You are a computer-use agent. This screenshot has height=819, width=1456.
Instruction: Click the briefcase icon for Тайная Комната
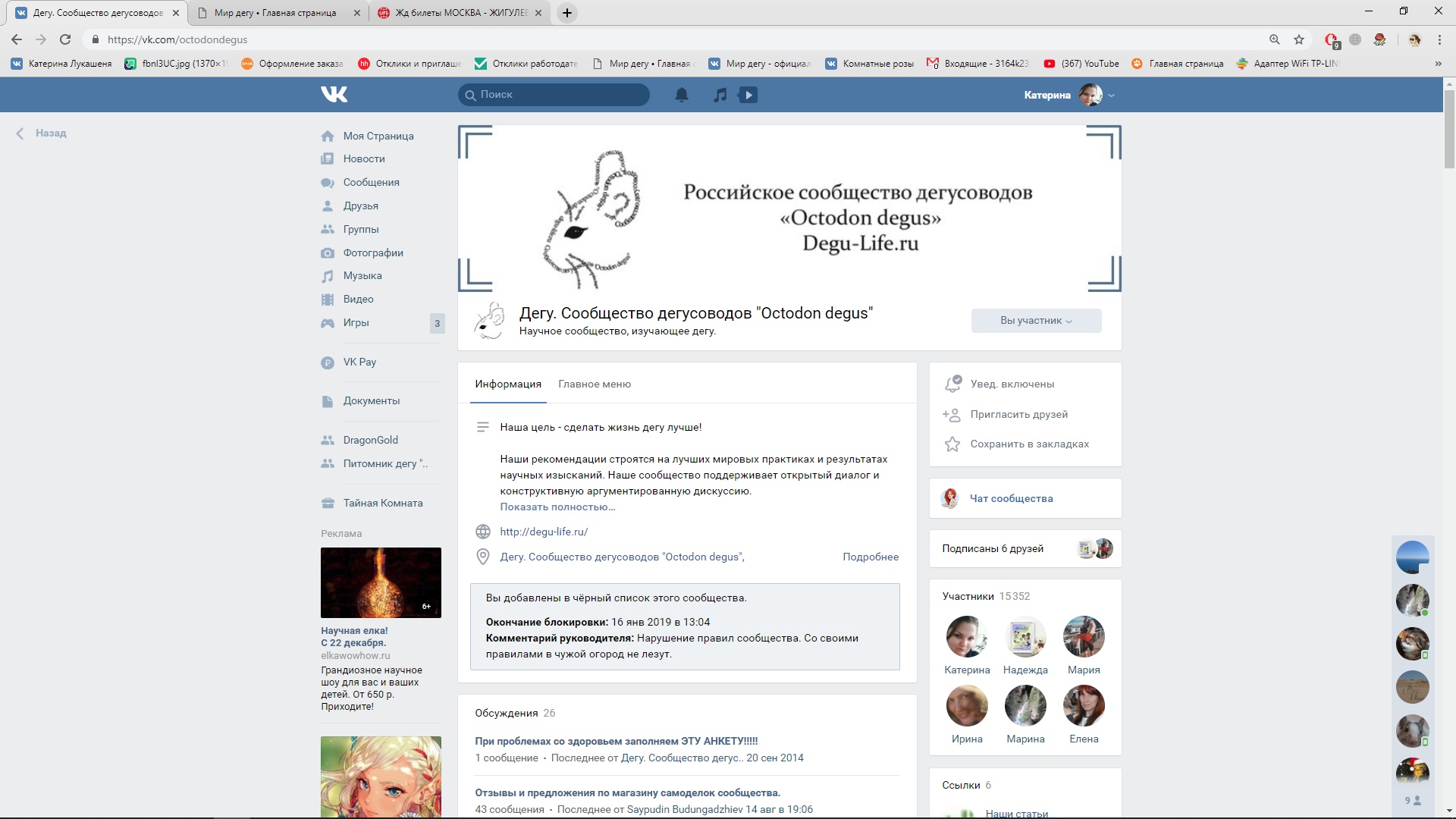tap(328, 504)
